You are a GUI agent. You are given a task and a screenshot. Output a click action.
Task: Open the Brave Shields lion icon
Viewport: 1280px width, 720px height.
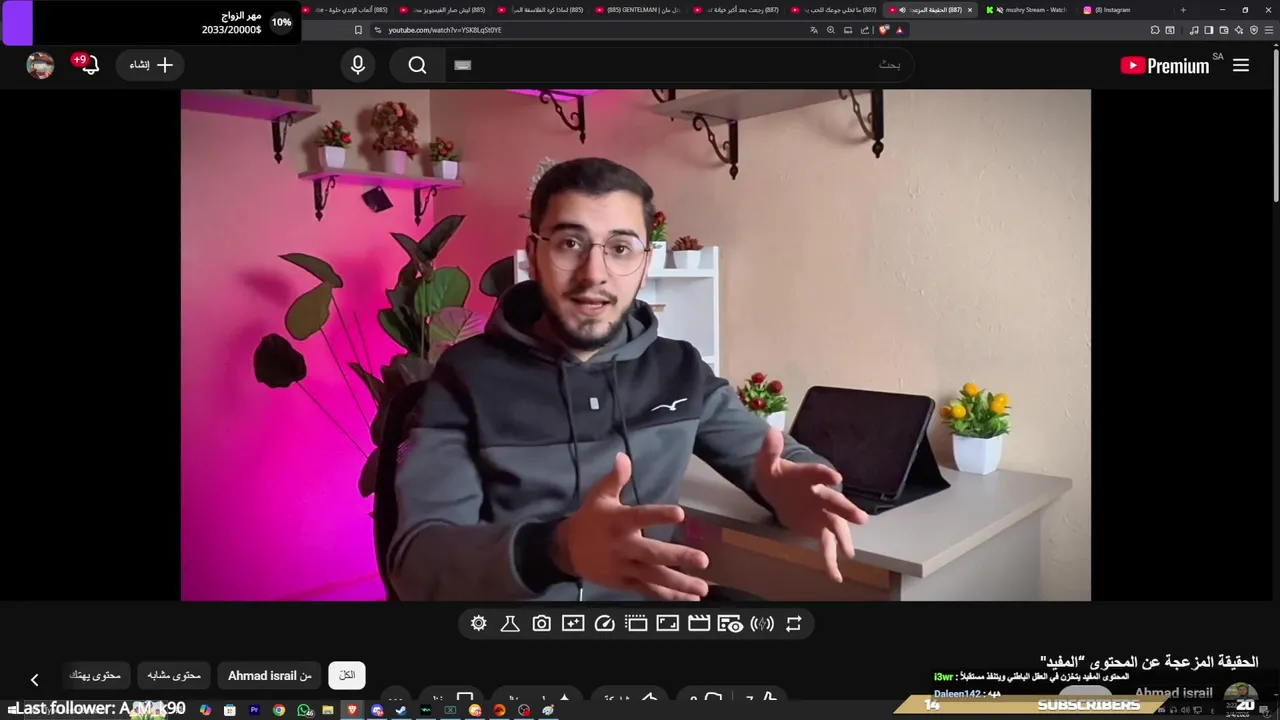point(884,30)
